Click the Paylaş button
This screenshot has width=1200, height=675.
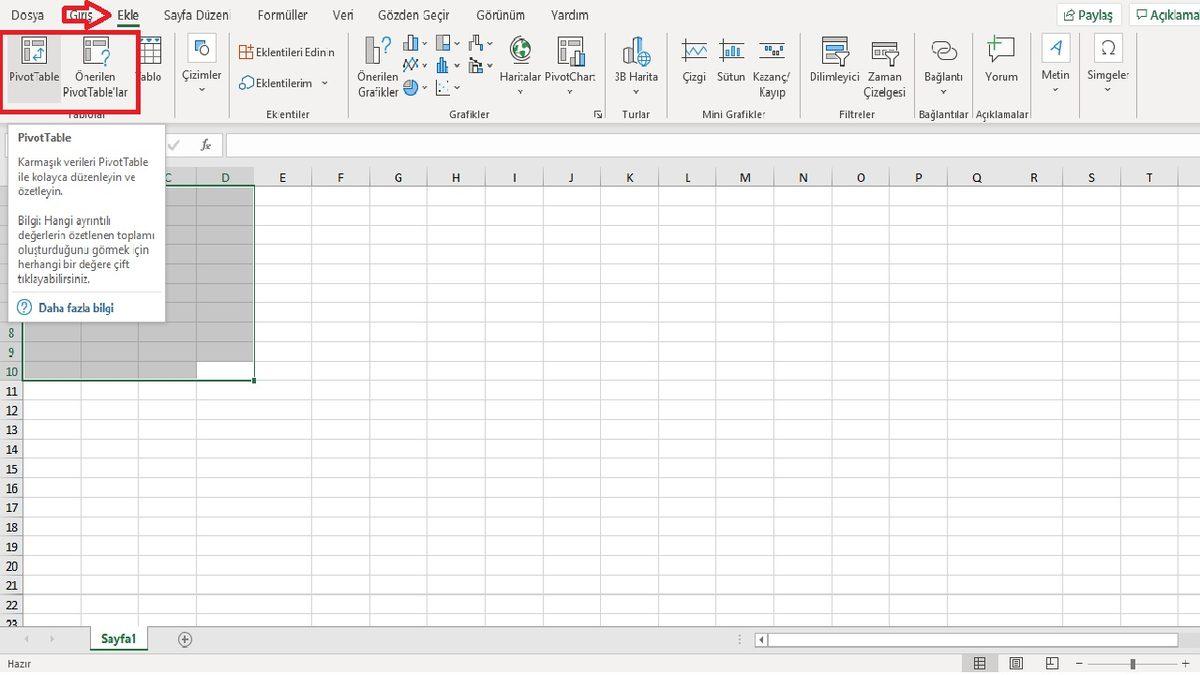coord(1087,15)
